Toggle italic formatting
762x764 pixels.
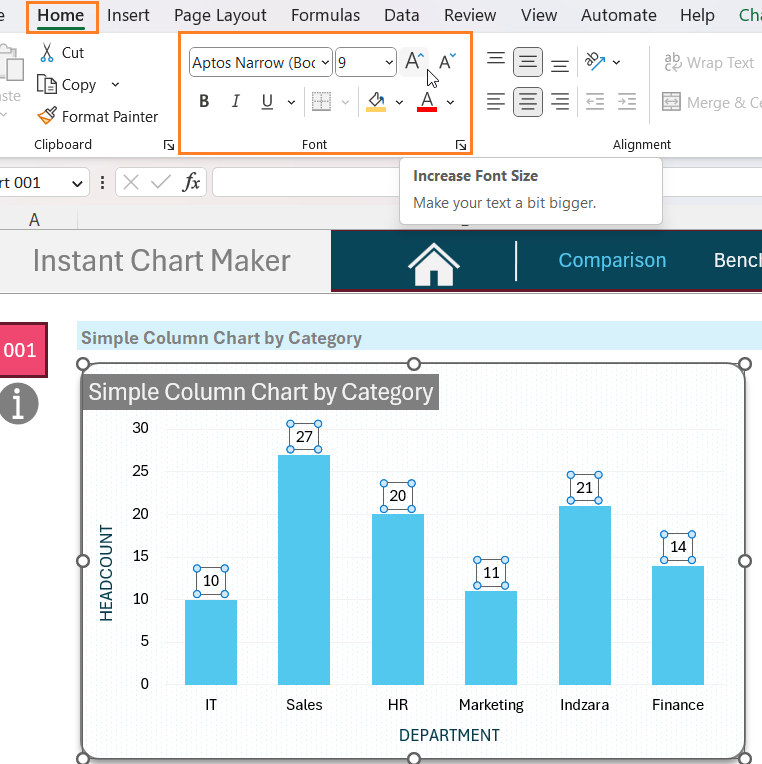coord(236,101)
